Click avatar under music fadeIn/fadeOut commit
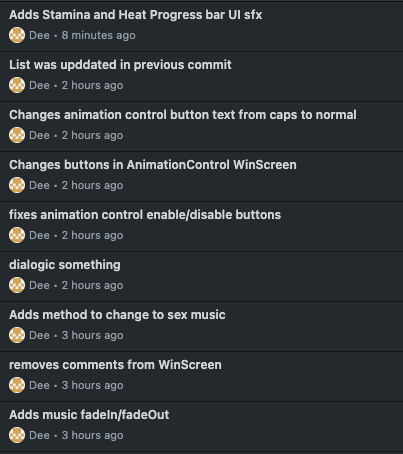 tap(17, 435)
